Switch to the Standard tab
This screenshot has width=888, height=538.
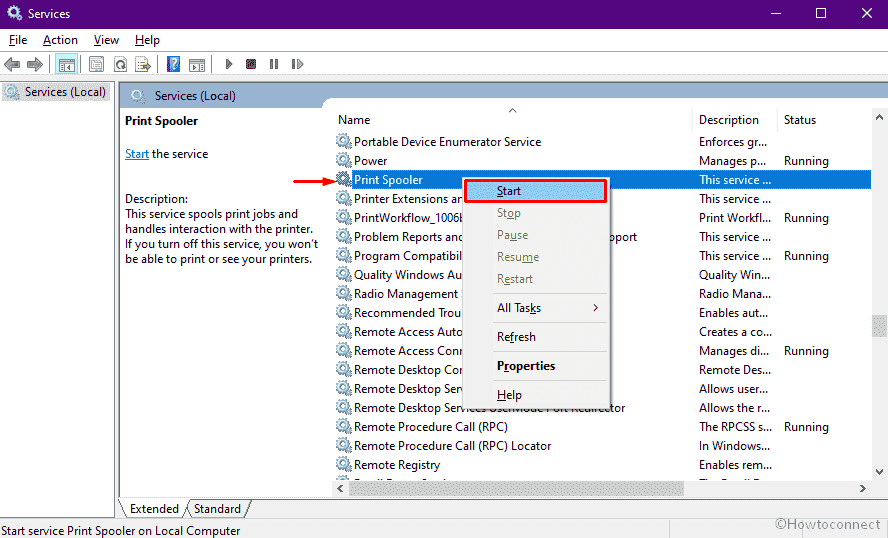click(217, 509)
